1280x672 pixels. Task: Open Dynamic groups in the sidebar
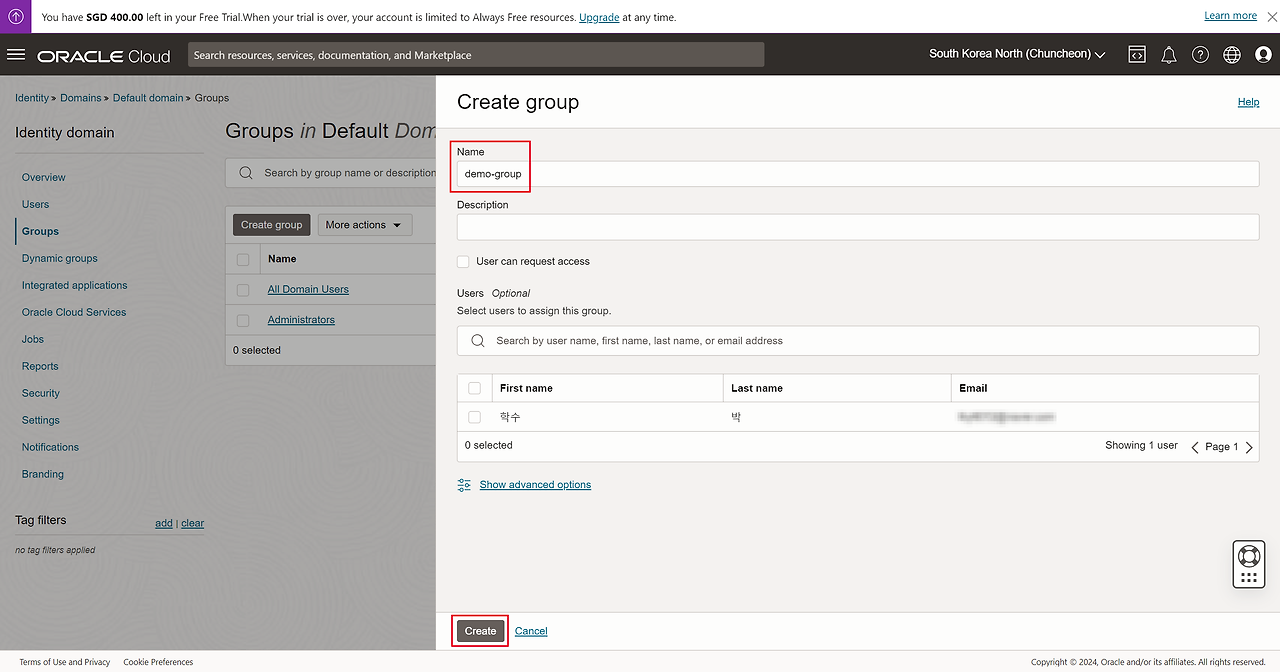click(60, 258)
